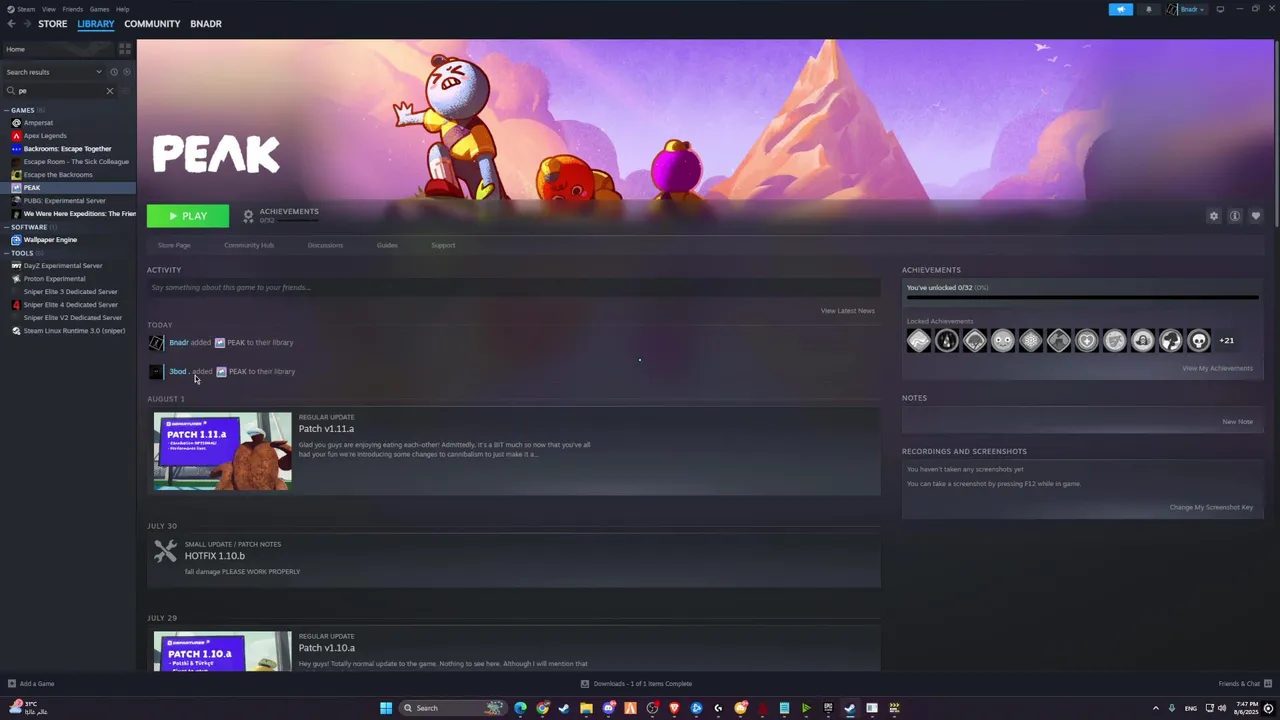This screenshot has width=1280, height=720.
Task: Clear the library search text
Action: pos(110,91)
